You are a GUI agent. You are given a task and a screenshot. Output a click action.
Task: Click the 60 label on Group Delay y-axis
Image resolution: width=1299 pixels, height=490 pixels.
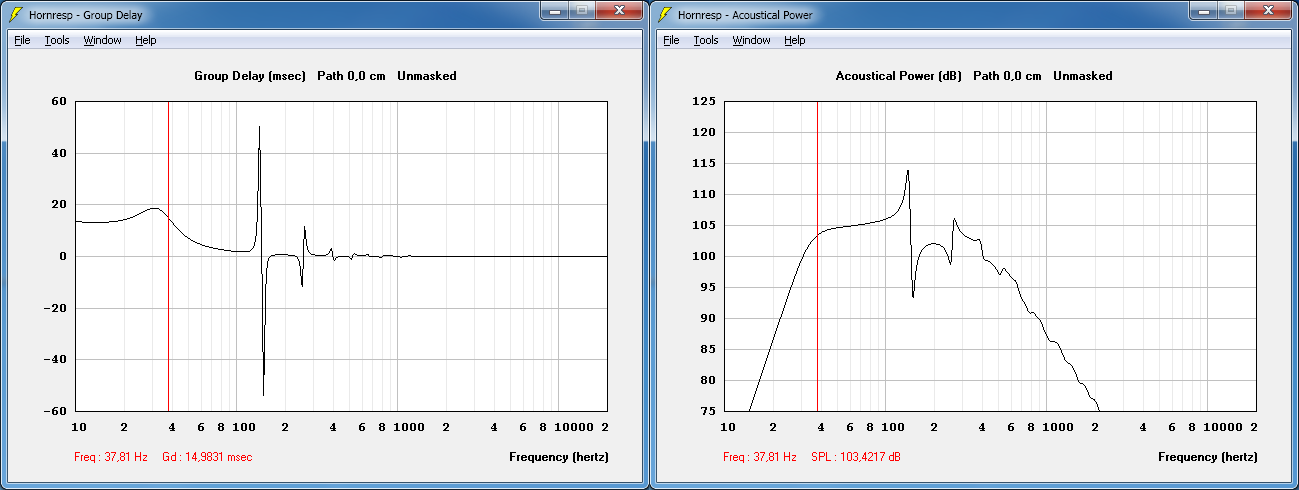(58, 102)
